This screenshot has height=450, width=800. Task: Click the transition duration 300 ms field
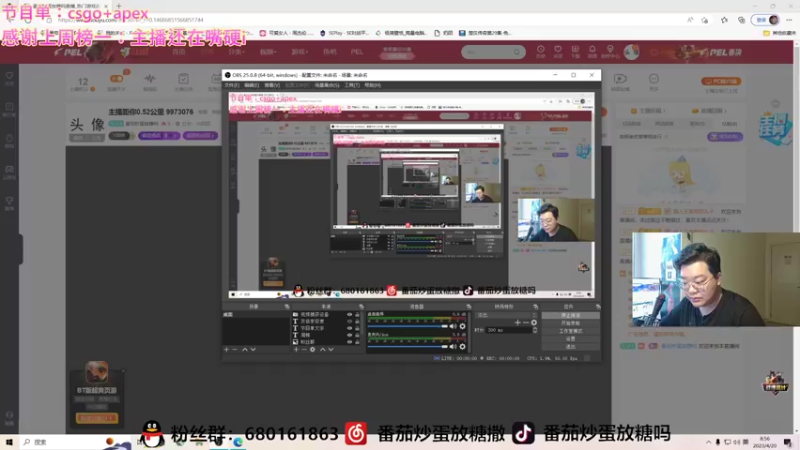coord(508,330)
